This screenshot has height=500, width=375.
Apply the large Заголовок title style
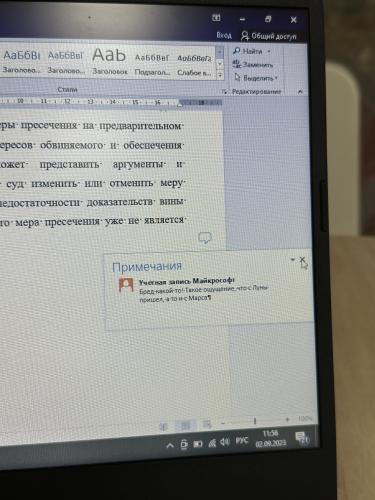coord(110,61)
